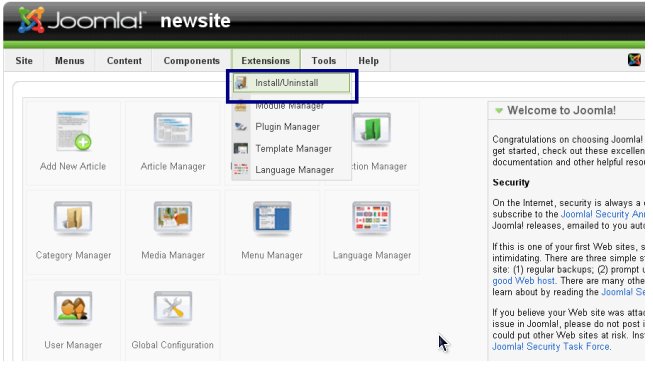The image size is (653, 373).
Task: Click the small Joomla icon at the right of the menu bar
Action: click(x=634, y=60)
